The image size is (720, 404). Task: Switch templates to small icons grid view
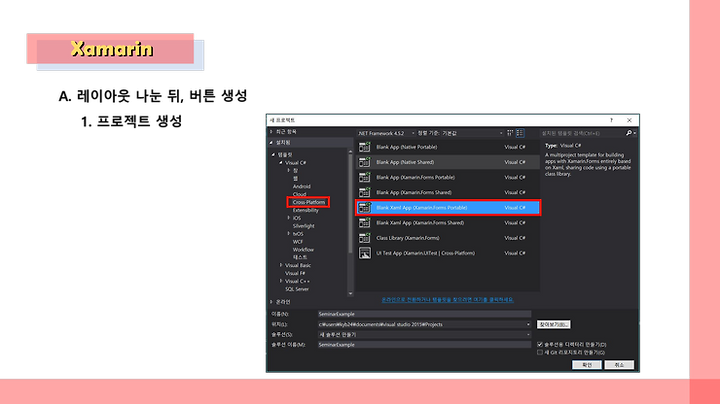click(510, 133)
